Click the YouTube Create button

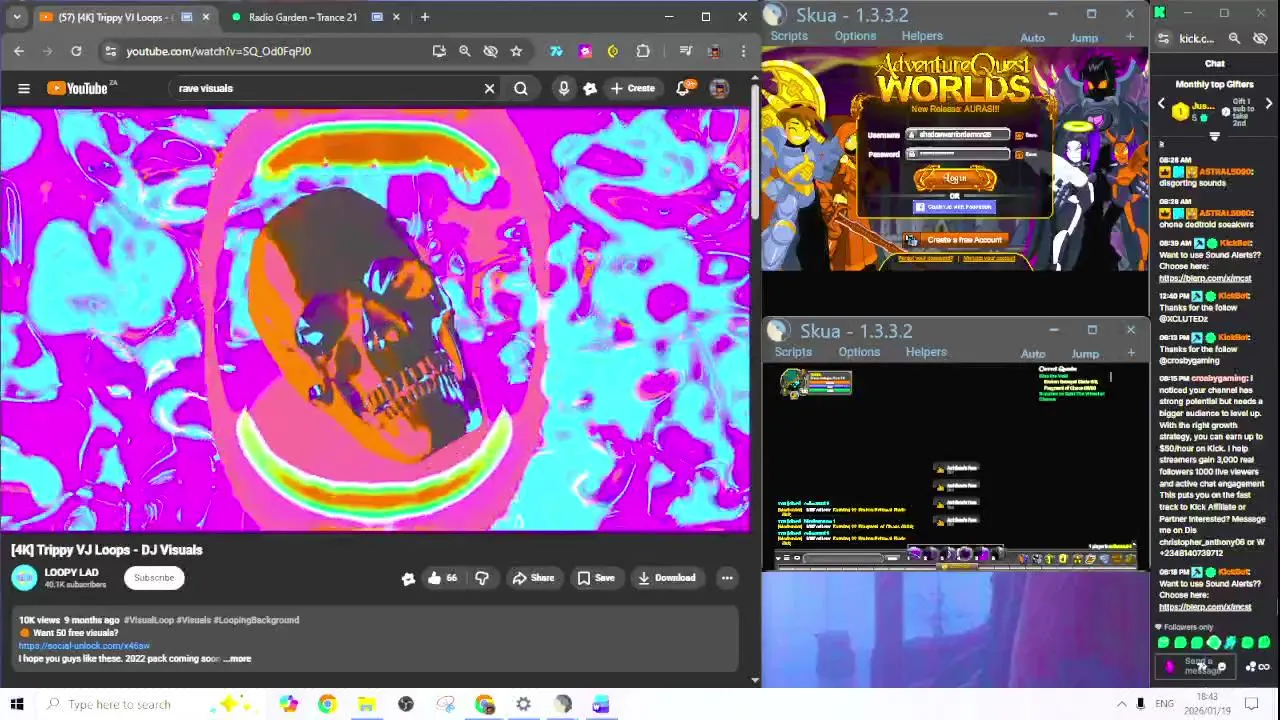(632, 88)
